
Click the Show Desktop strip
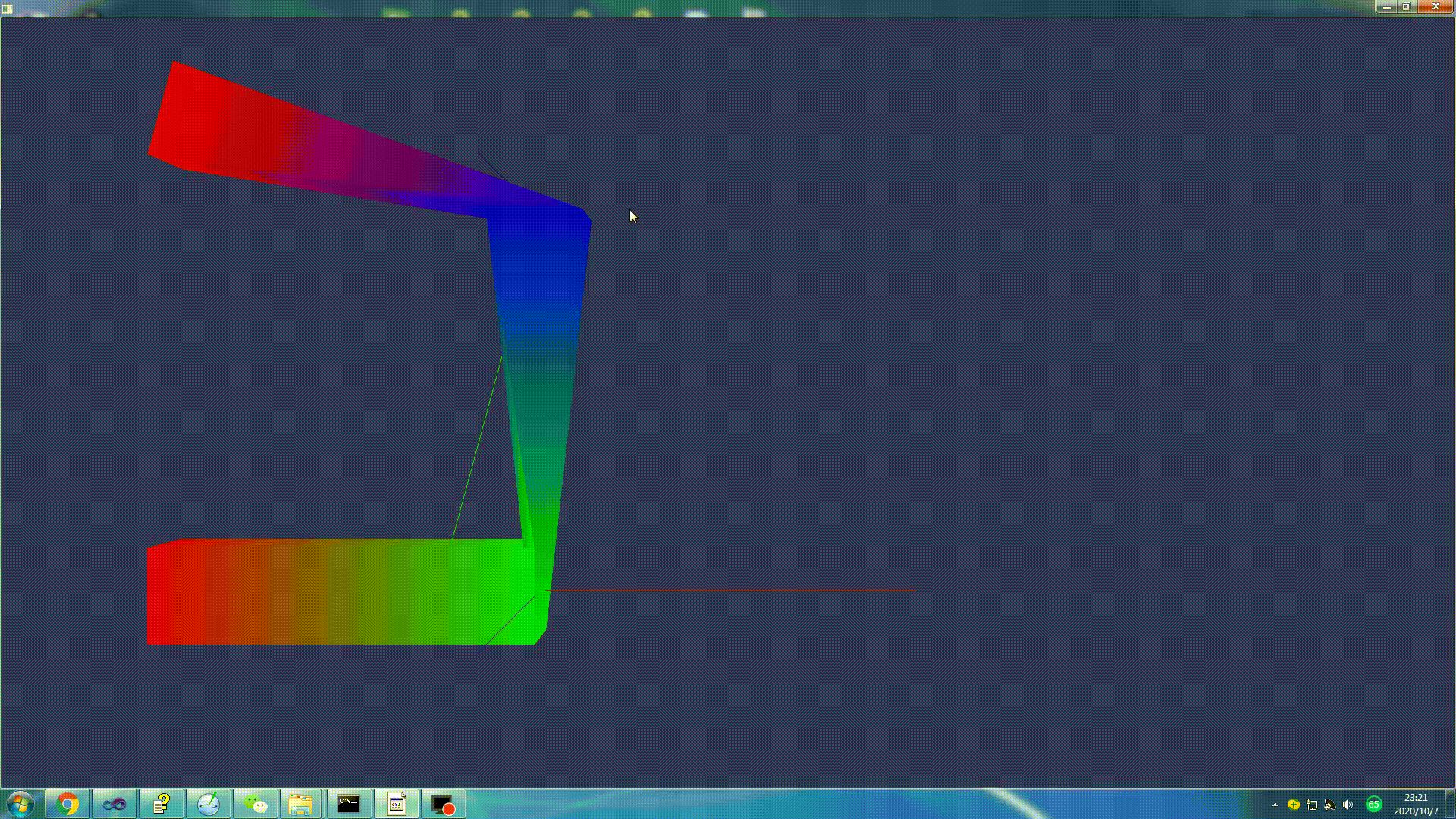click(x=1451, y=804)
